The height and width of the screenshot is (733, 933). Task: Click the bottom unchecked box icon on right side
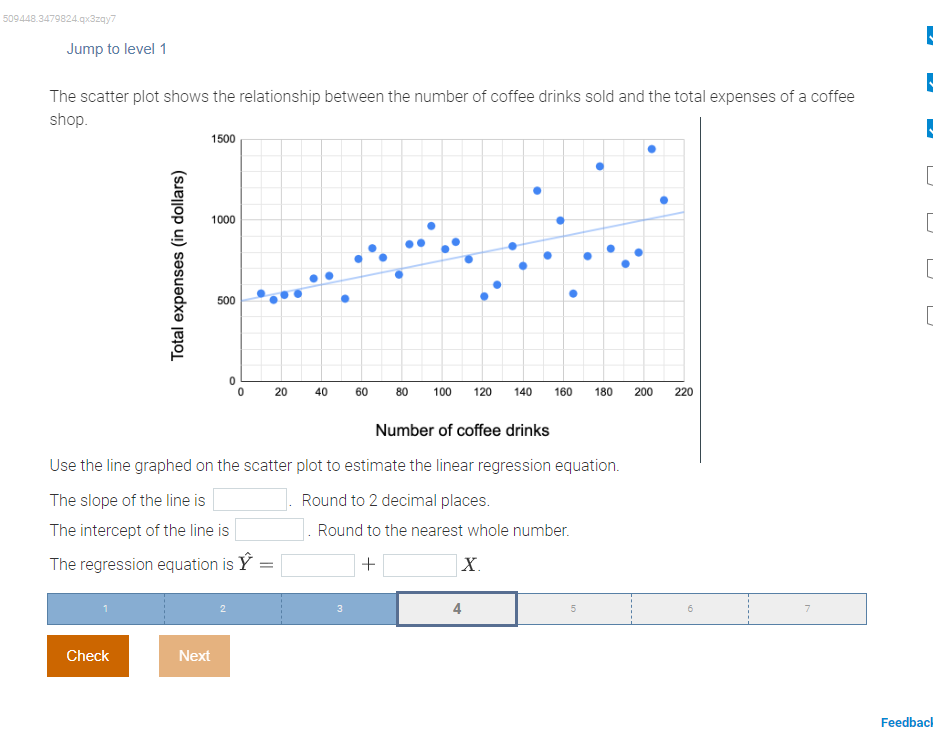pyautogui.click(x=929, y=314)
